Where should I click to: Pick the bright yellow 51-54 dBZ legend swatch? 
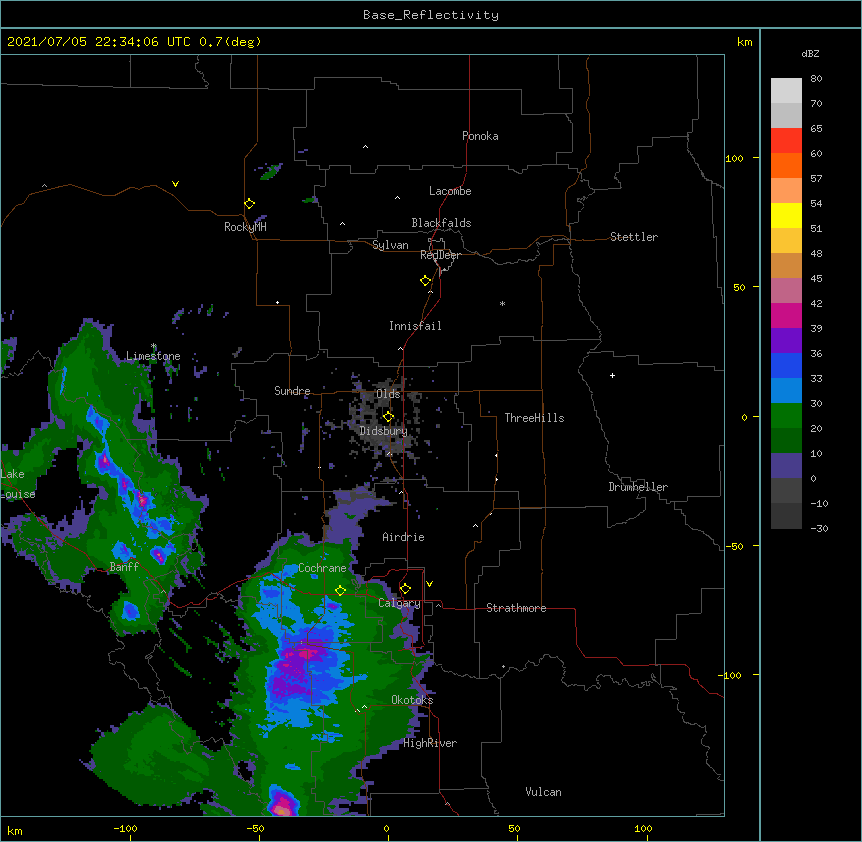coord(786,216)
